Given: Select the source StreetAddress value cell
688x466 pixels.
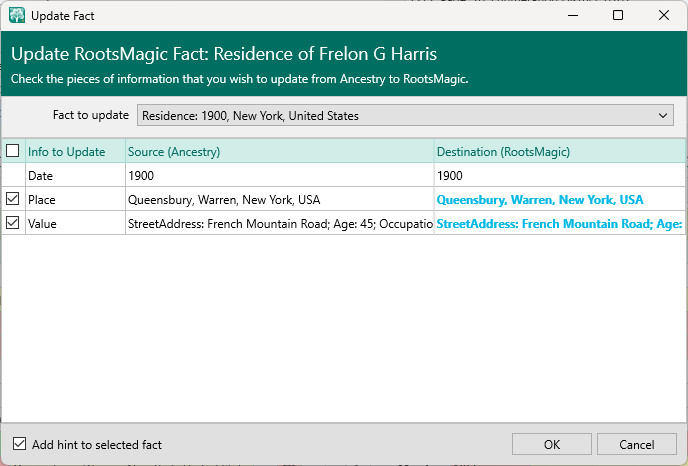Looking at the screenshot, I should (279, 224).
